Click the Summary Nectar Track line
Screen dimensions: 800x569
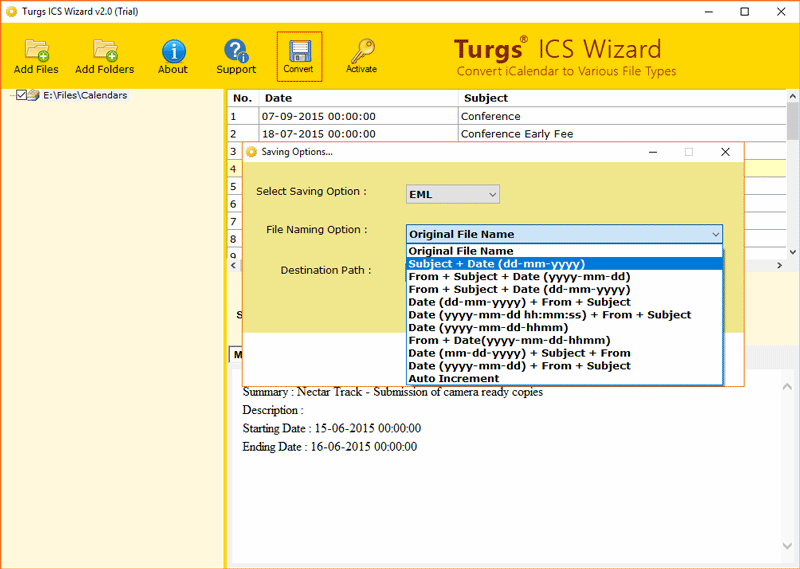tap(392, 392)
